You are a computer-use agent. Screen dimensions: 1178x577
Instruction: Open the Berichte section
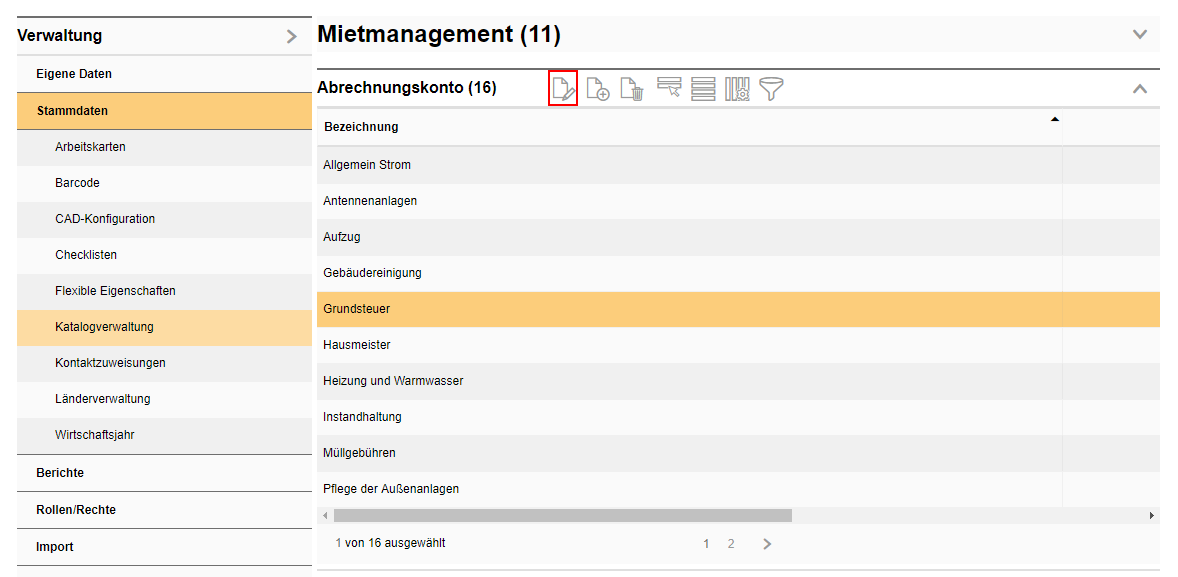[x=60, y=473]
